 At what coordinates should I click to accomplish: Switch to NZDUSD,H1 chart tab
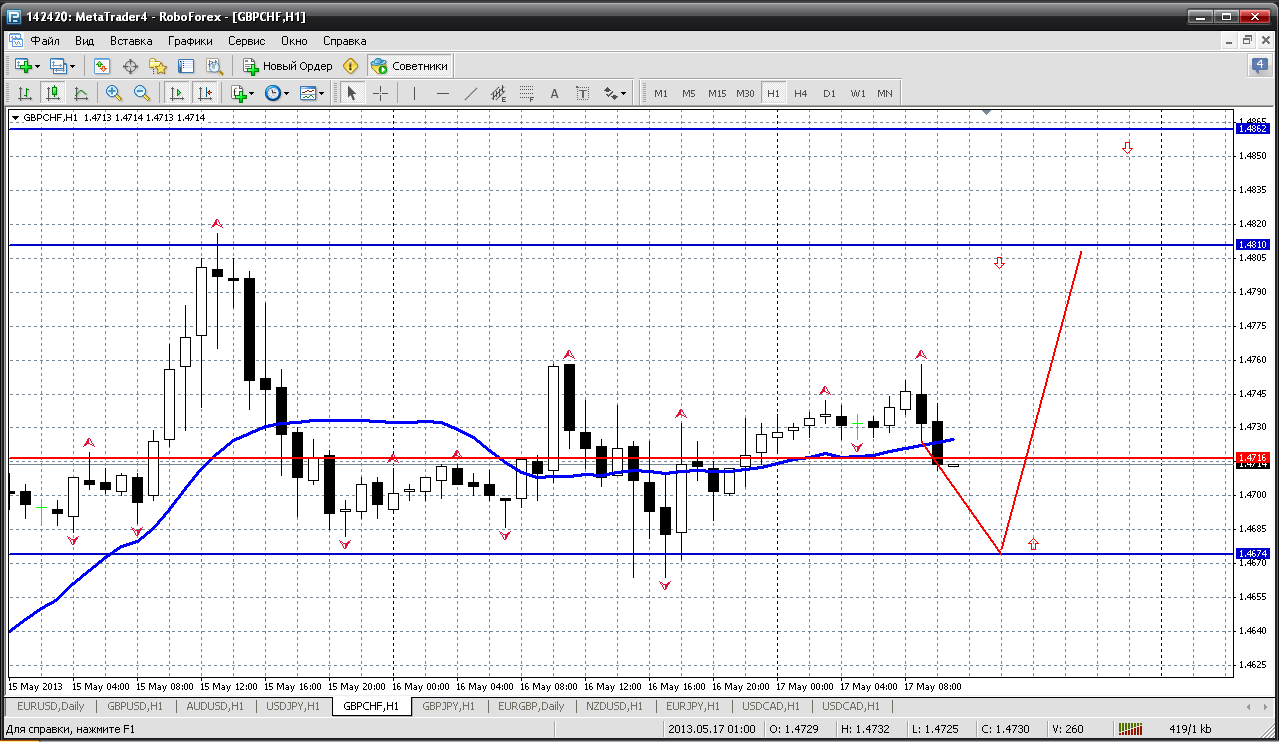click(x=612, y=706)
